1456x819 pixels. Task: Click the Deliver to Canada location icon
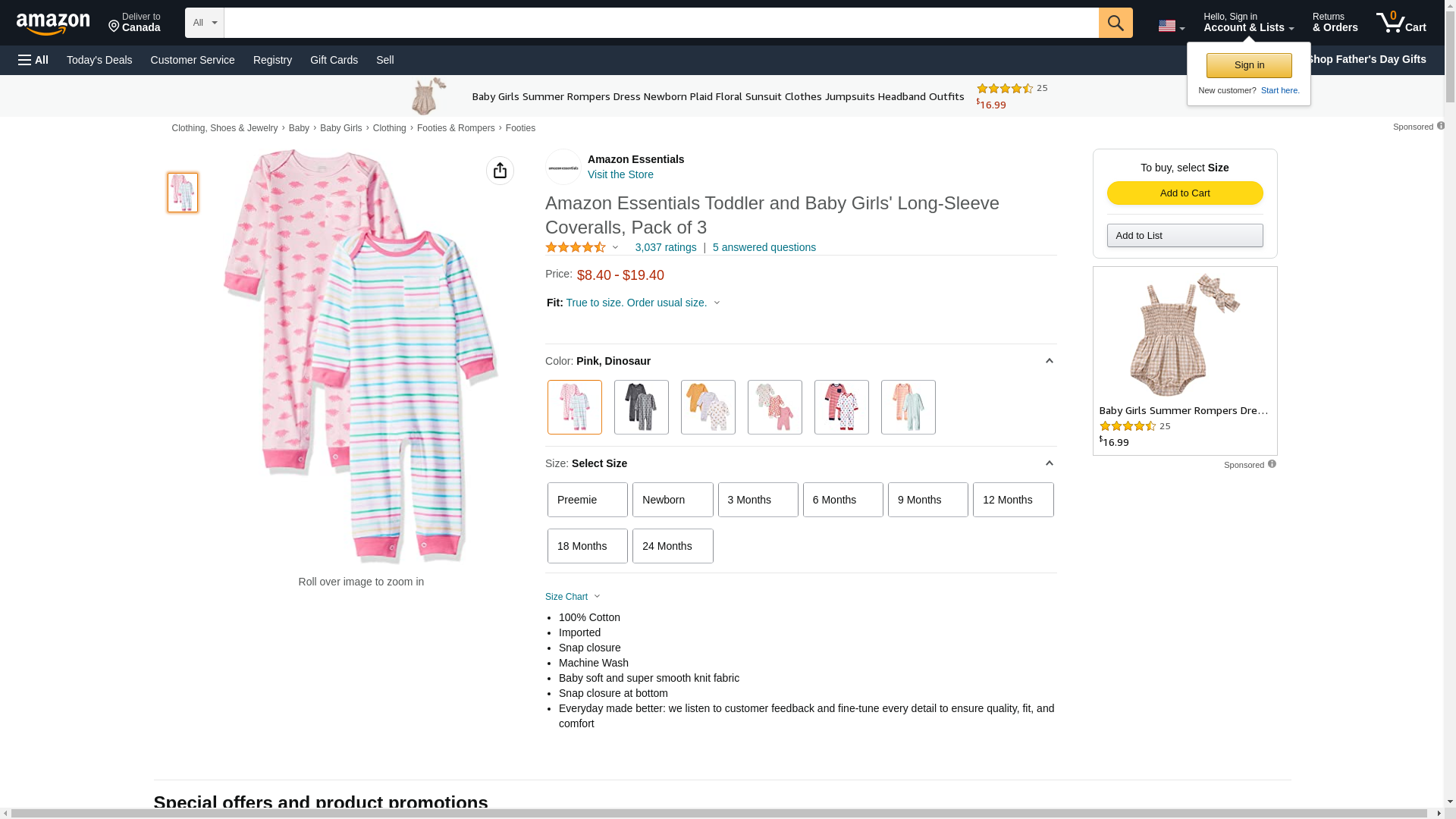(x=115, y=27)
